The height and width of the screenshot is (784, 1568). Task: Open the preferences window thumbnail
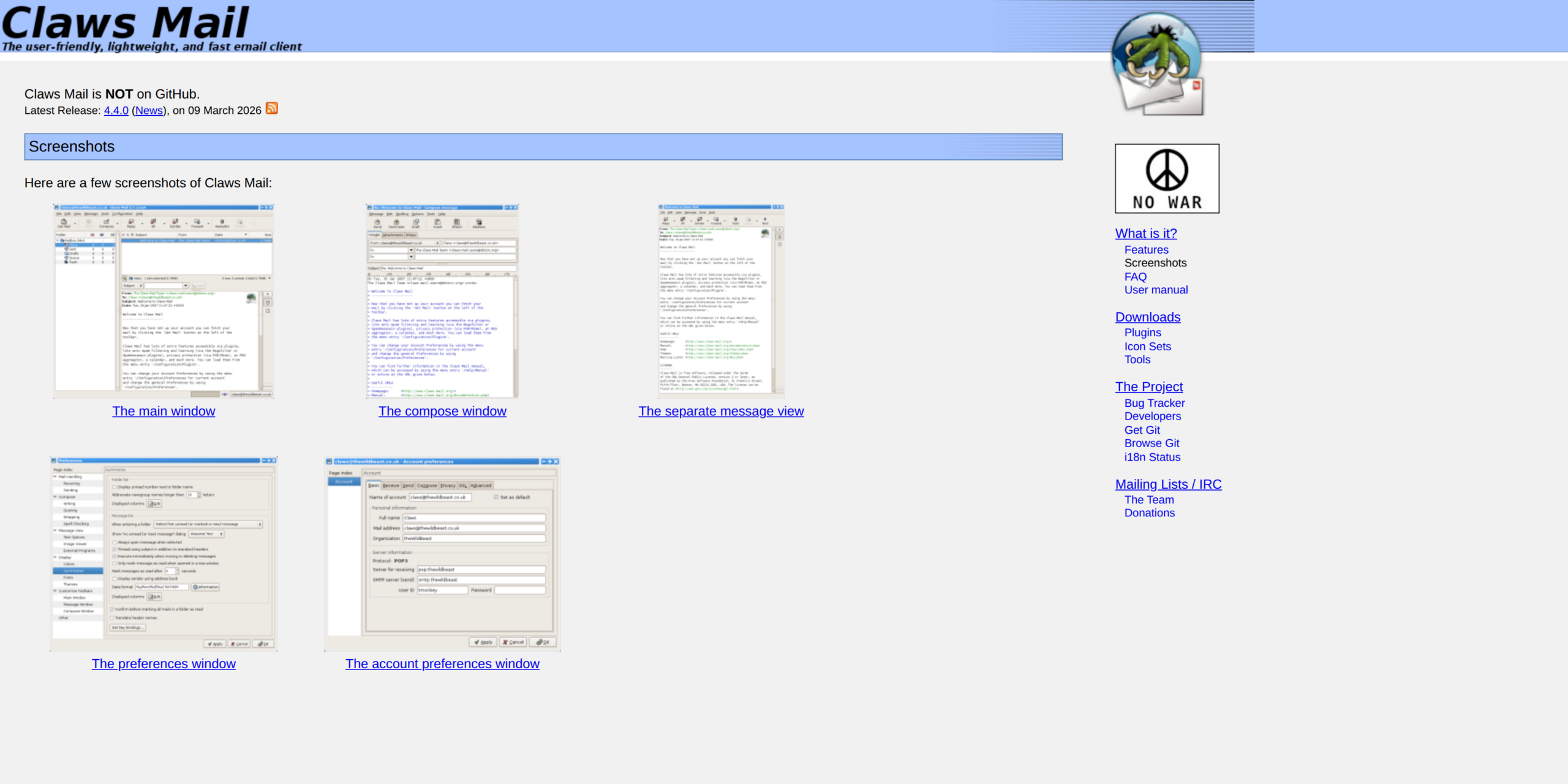[x=164, y=554]
